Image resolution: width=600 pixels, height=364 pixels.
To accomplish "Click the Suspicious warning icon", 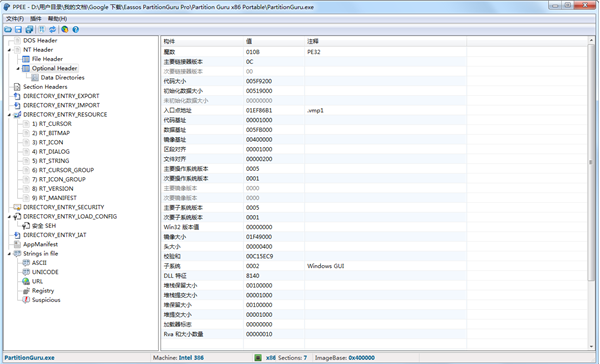I will [x=26, y=300].
